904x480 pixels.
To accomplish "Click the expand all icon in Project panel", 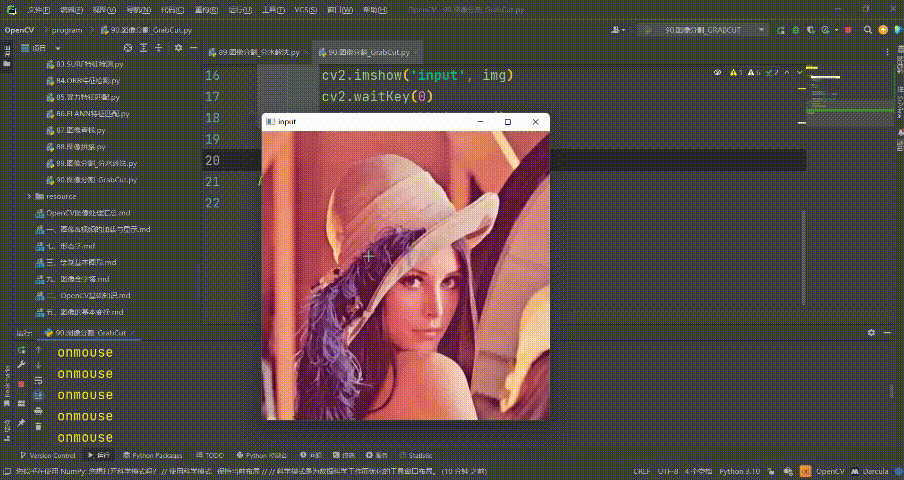I will (144, 48).
